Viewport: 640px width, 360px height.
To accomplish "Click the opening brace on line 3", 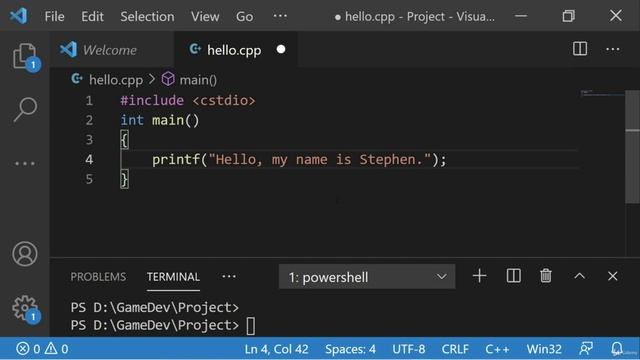I will [x=124, y=140].
